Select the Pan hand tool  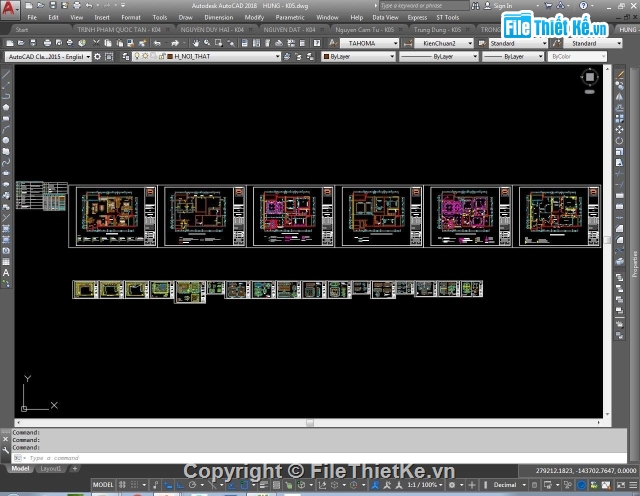(196, 43)
